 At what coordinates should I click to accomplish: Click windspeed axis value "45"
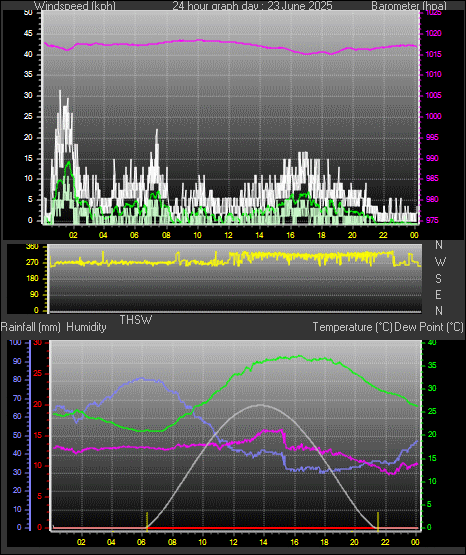coord(28,33)
